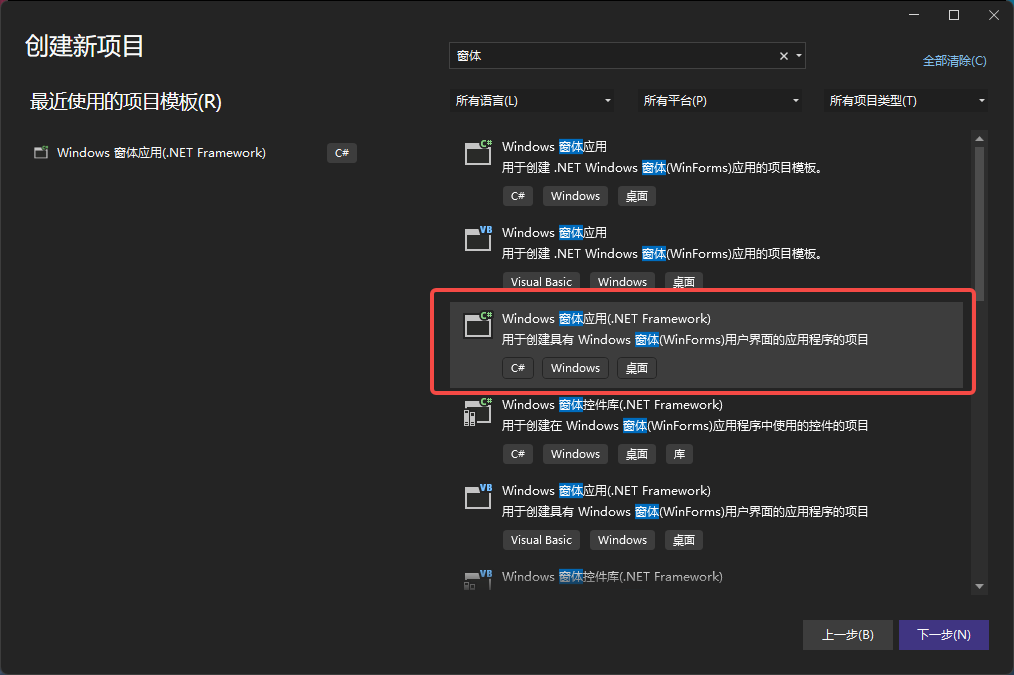The image size is (1014, 675).
Task: Click the 下一步(N) button
Action: click(x=944, y=635)
